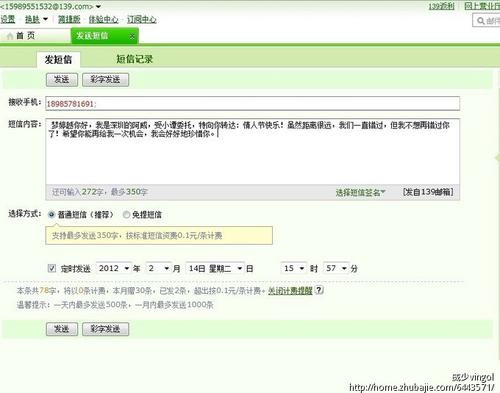The height and width of the screenshot is (393, 500).
Task: Click the 发自139邮箱 signature text
Action: pyautogui.click(x=428, y=192)
